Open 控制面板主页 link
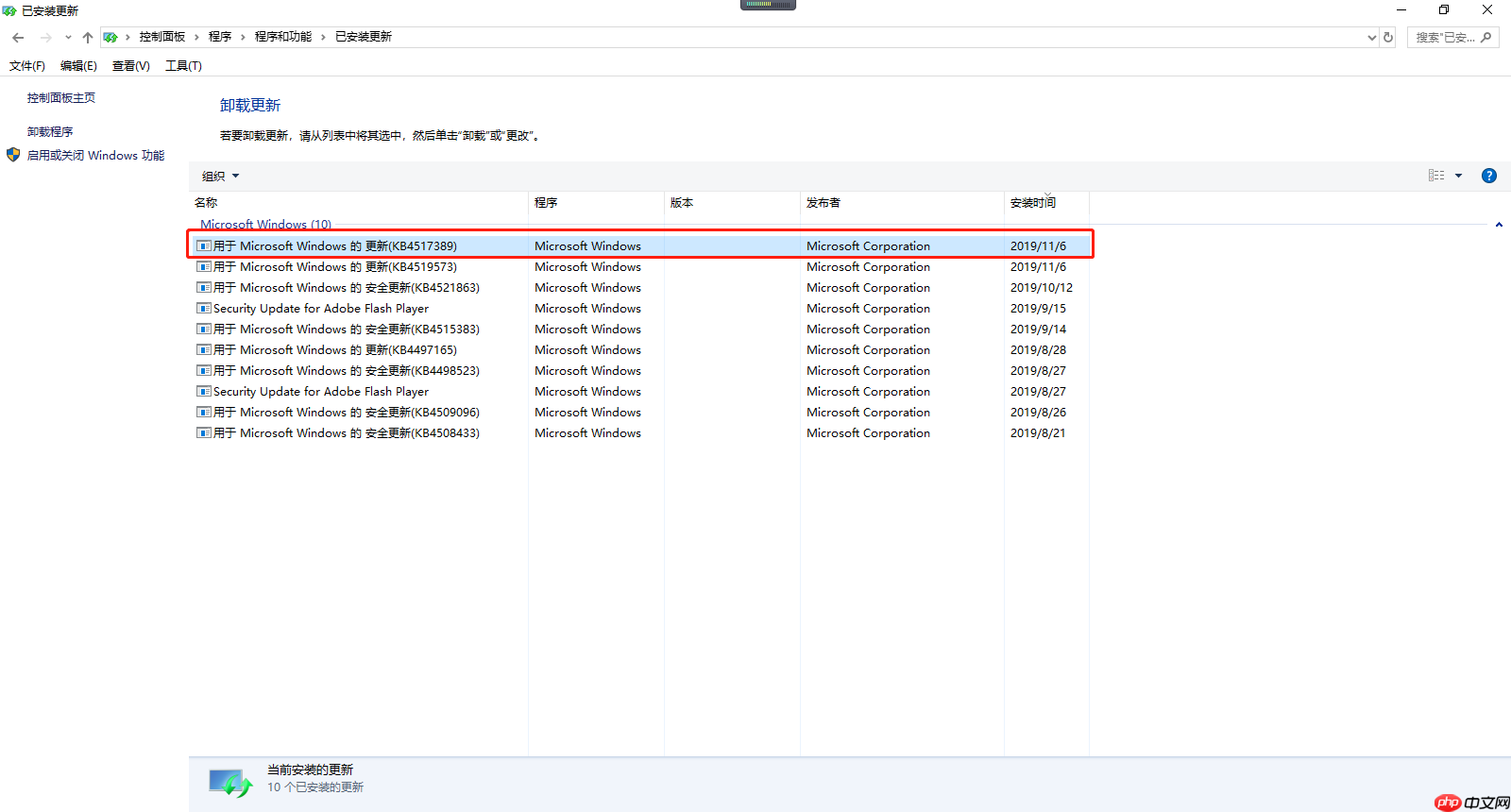The image size is (1511, 812). tap(61, 98)
